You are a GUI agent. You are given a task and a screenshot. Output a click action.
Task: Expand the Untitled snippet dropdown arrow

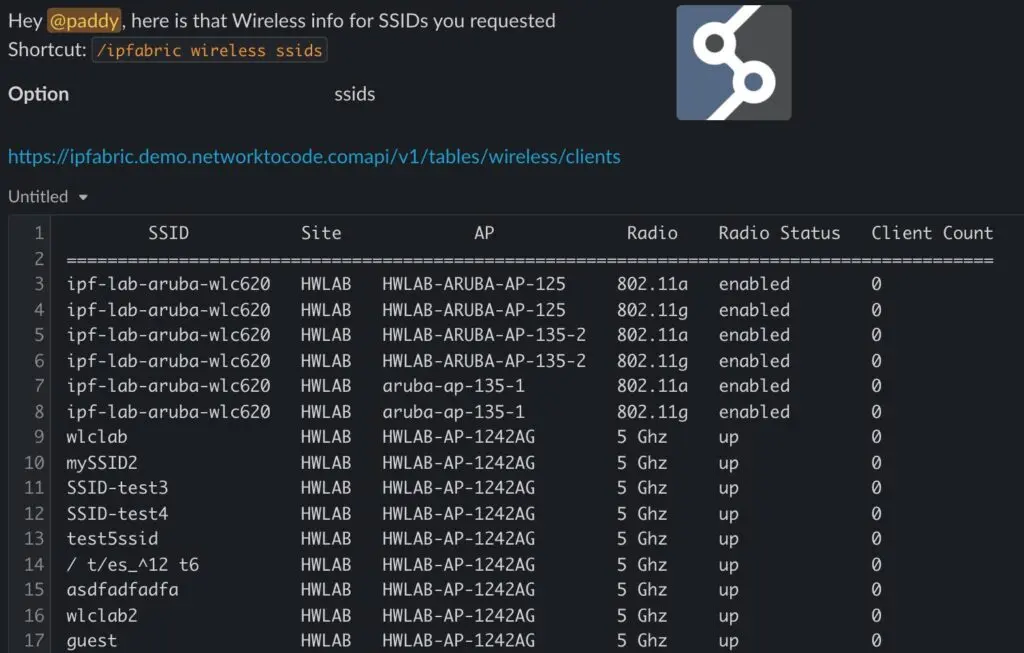click(x=83, y=197)
